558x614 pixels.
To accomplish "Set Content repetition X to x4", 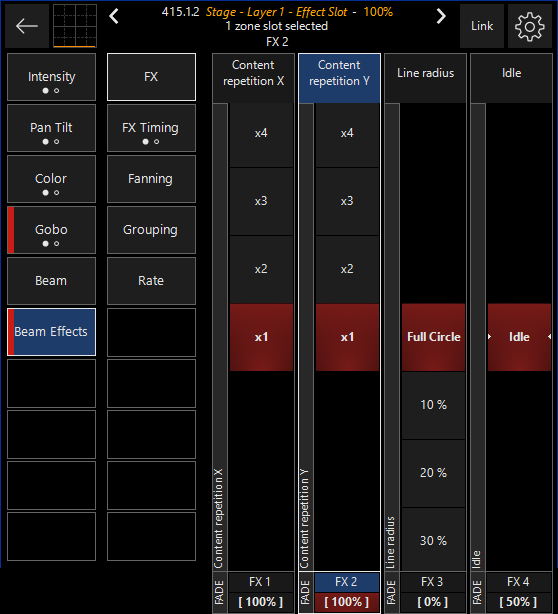I will coord(261,133).
